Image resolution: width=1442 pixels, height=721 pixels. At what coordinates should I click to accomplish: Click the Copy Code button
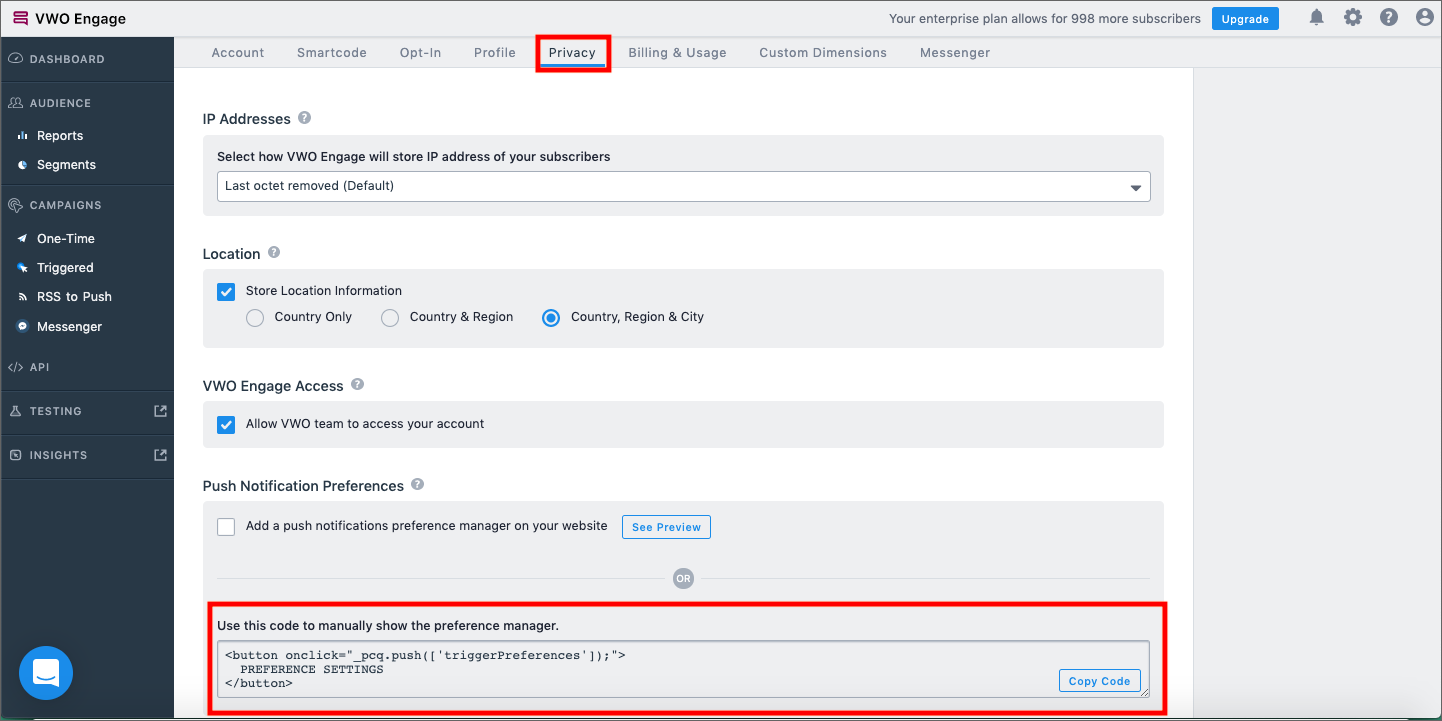pos(1099,681)
